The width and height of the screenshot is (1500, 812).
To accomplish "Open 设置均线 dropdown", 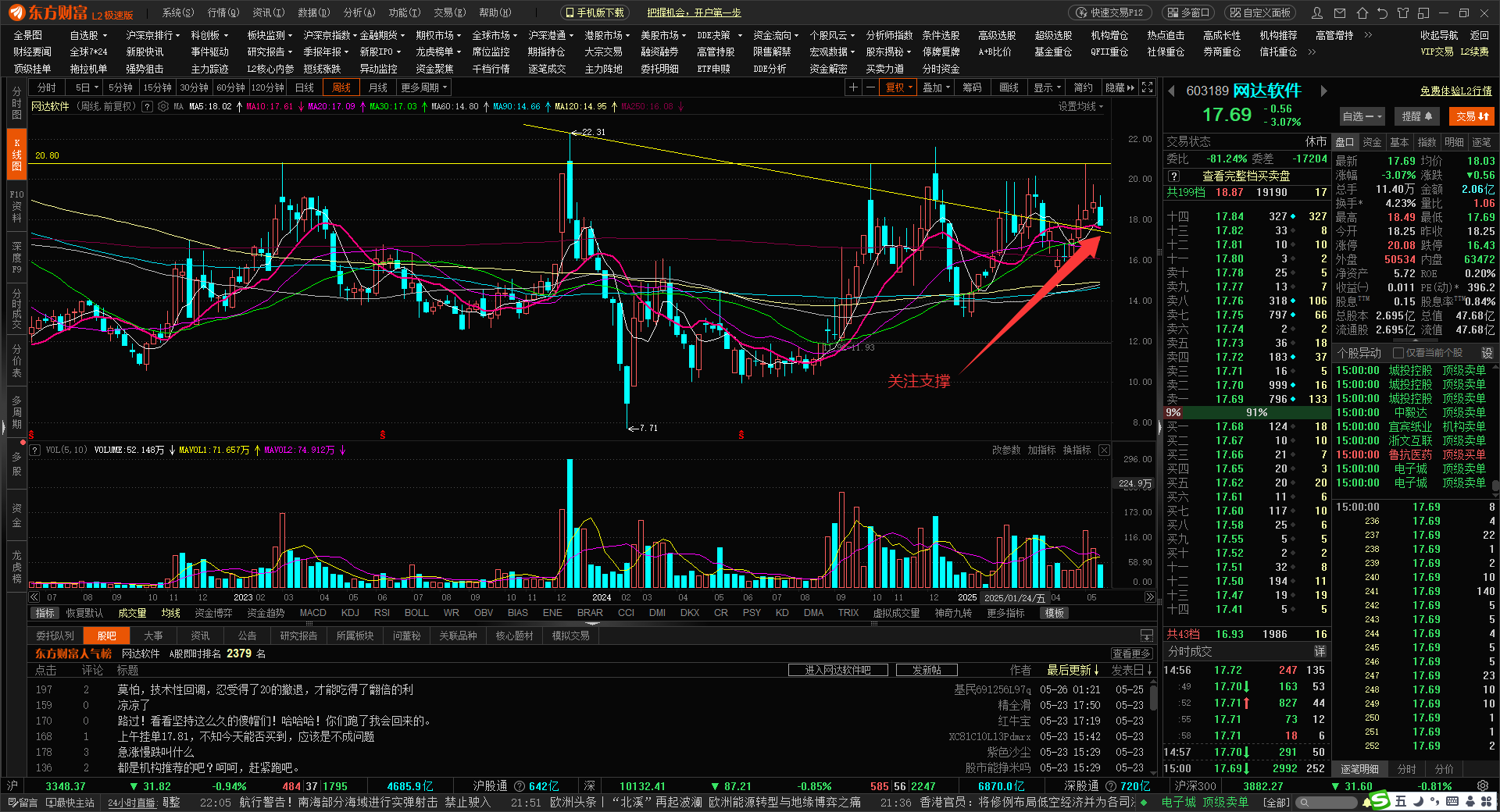I will click(x=1080, y=106).
